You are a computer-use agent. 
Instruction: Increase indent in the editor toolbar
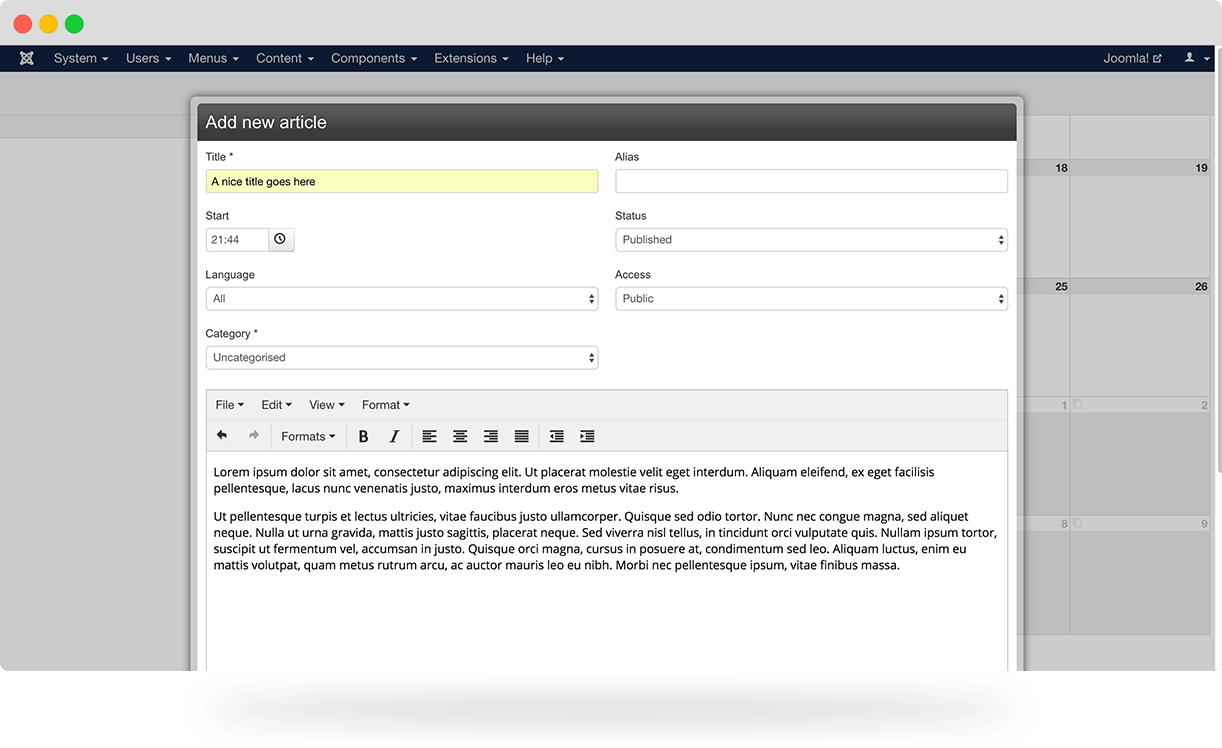pos(588,436)
